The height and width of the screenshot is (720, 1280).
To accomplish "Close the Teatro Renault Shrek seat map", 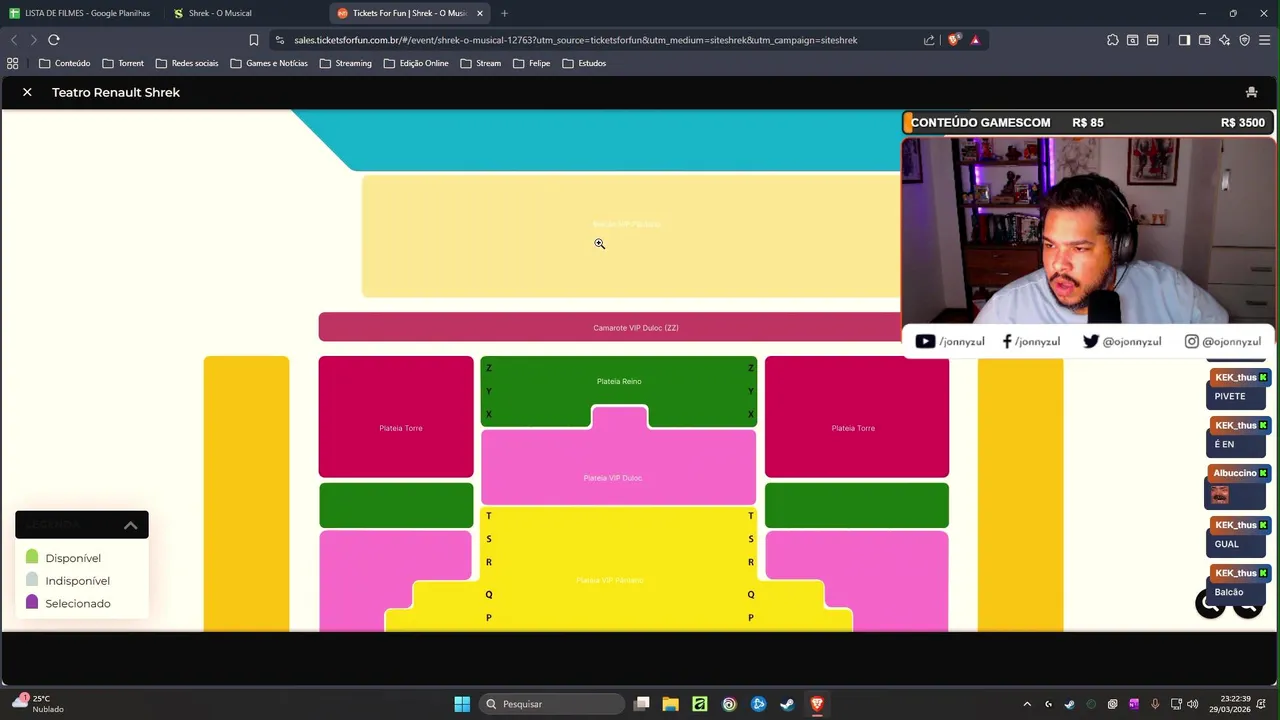I will 27,92.
